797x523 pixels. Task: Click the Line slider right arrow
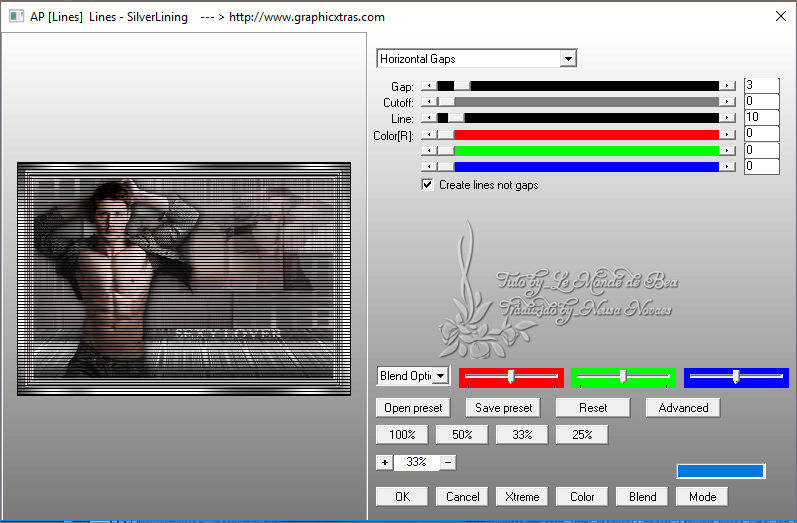(727, 118)
